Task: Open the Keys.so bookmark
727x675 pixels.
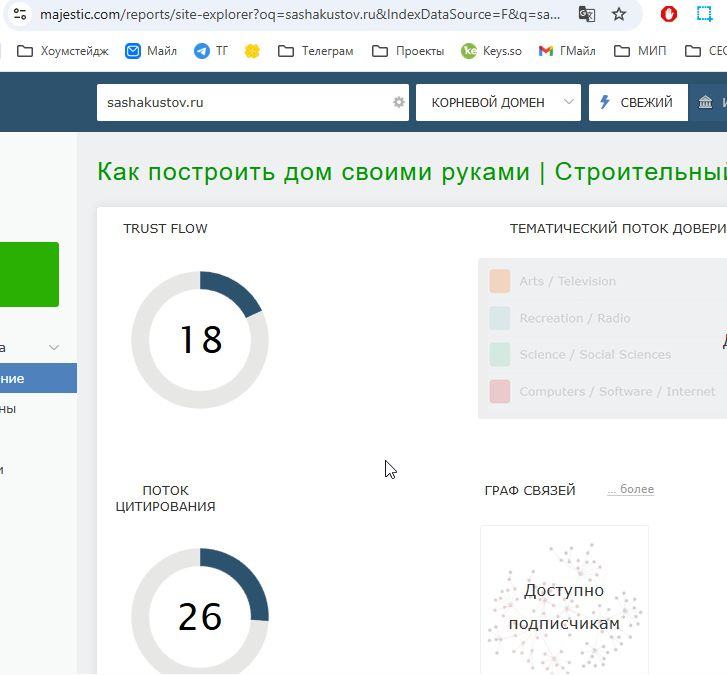Action: pyautogui.click(x=491, y=51)
